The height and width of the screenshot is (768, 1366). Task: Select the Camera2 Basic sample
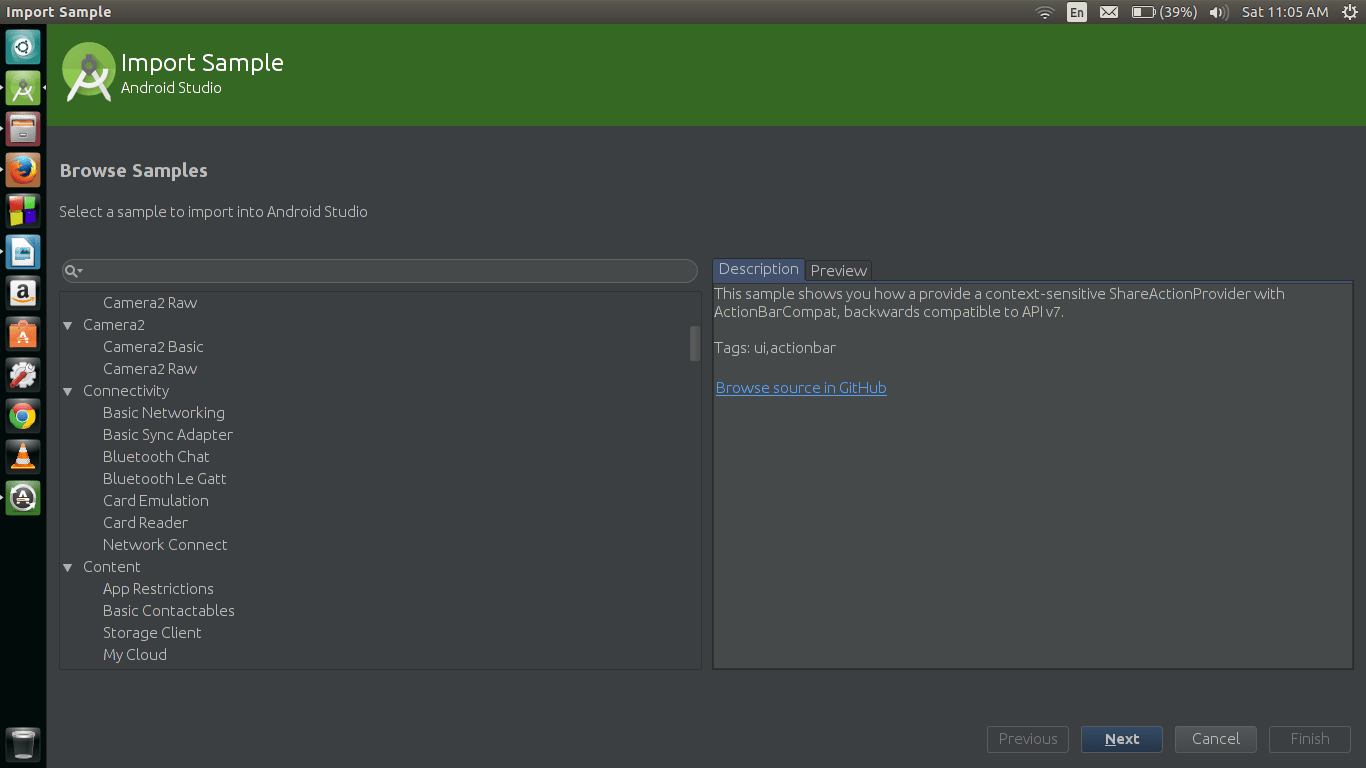(153, 347)
